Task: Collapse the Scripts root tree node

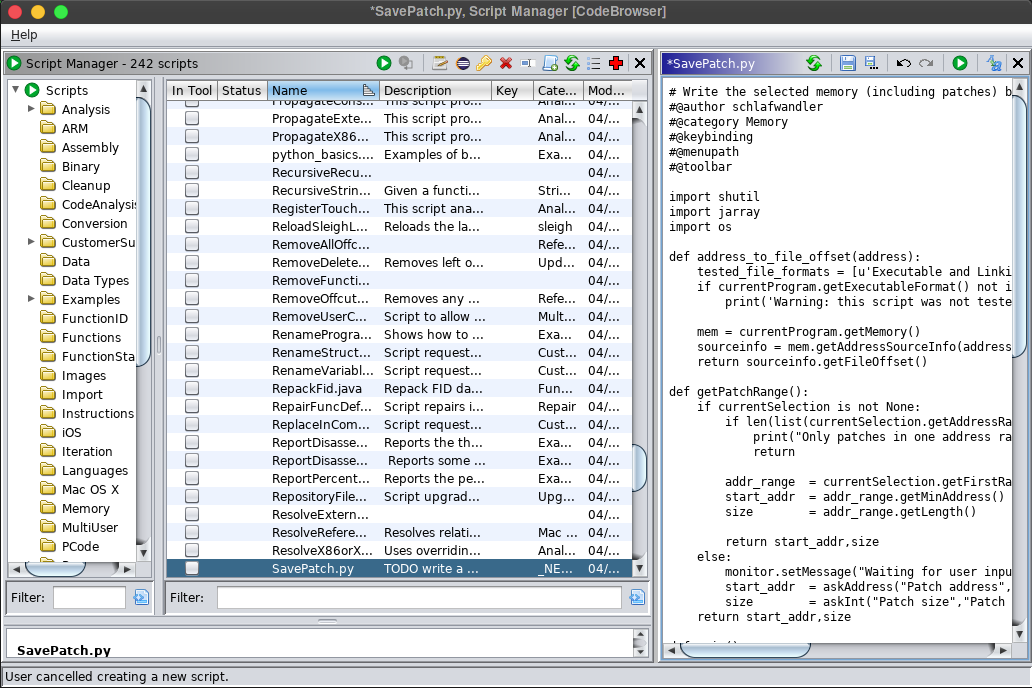Action: coord(15,89)
